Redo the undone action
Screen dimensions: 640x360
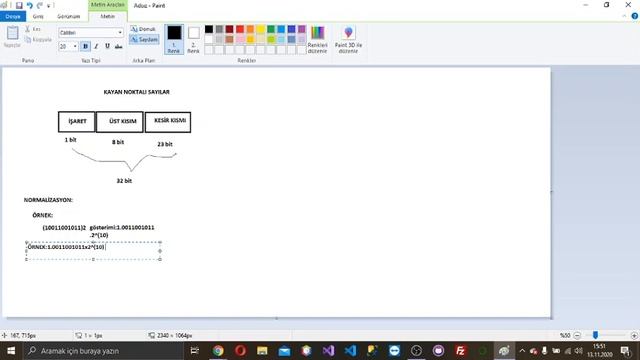(40, 5)
